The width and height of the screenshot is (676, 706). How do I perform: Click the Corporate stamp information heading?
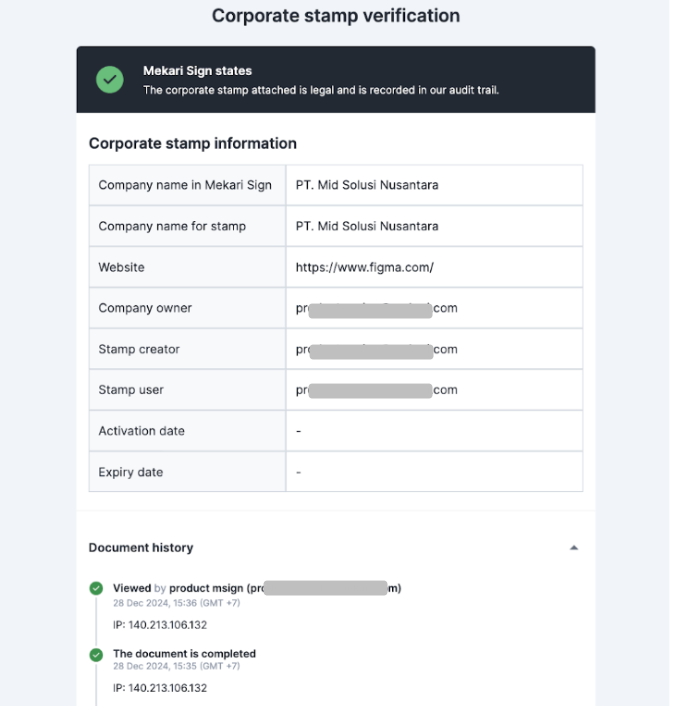193,144
